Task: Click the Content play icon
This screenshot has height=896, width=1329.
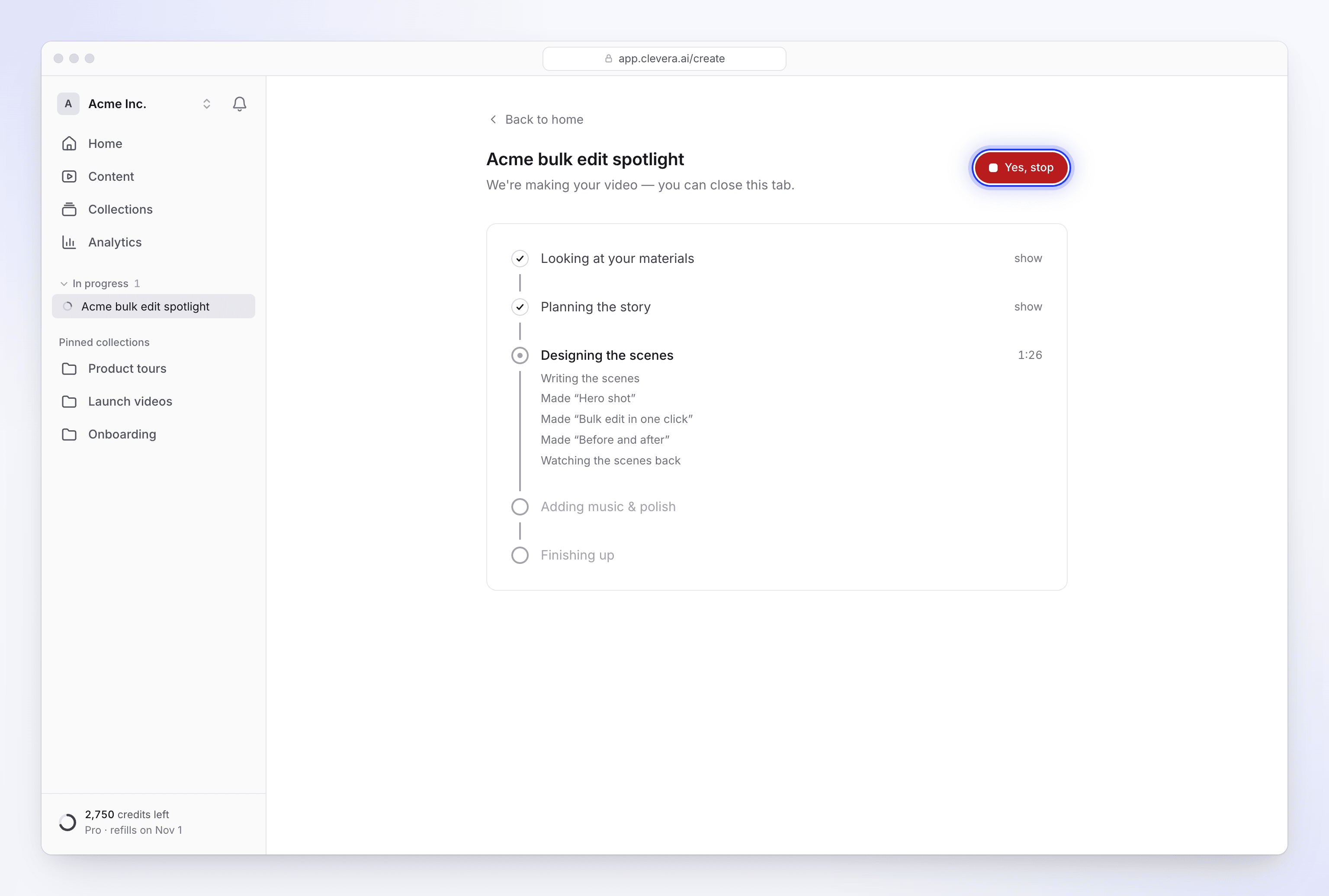Action: pos(69,176)
